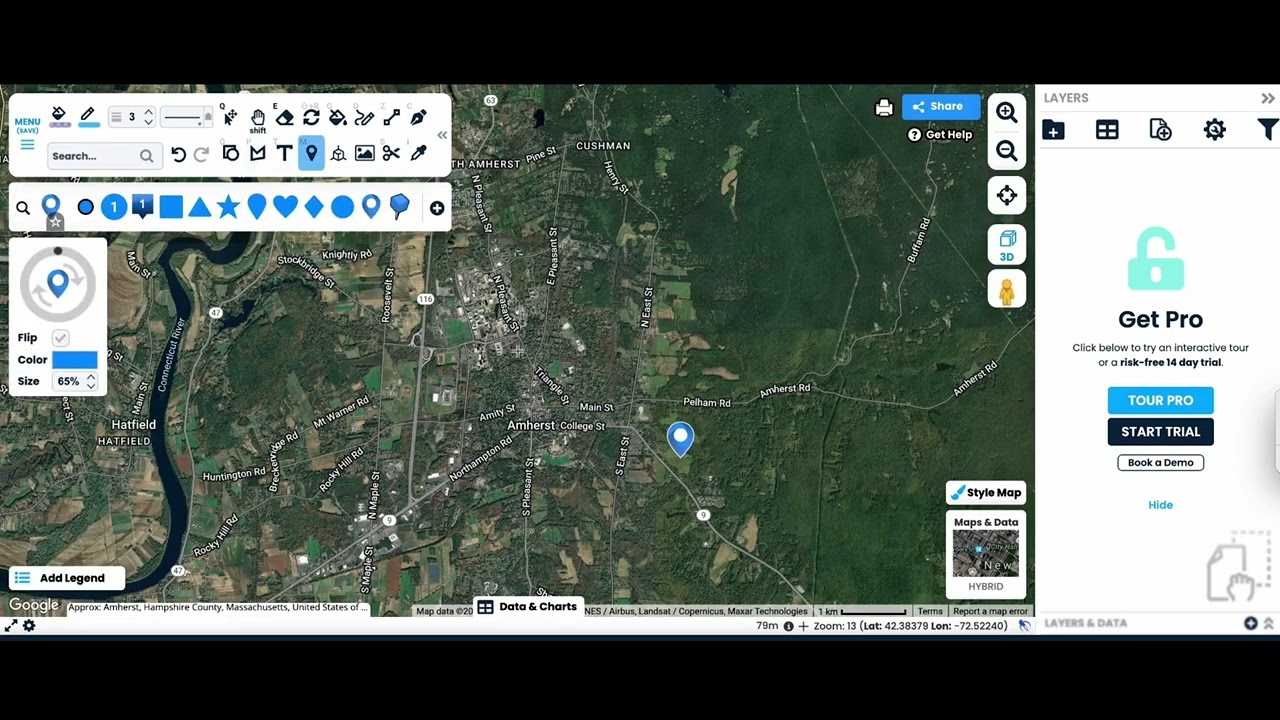Choose the numbered square callout marker
The width and height of the screenshot is (1280, 720).
[142, 207]
